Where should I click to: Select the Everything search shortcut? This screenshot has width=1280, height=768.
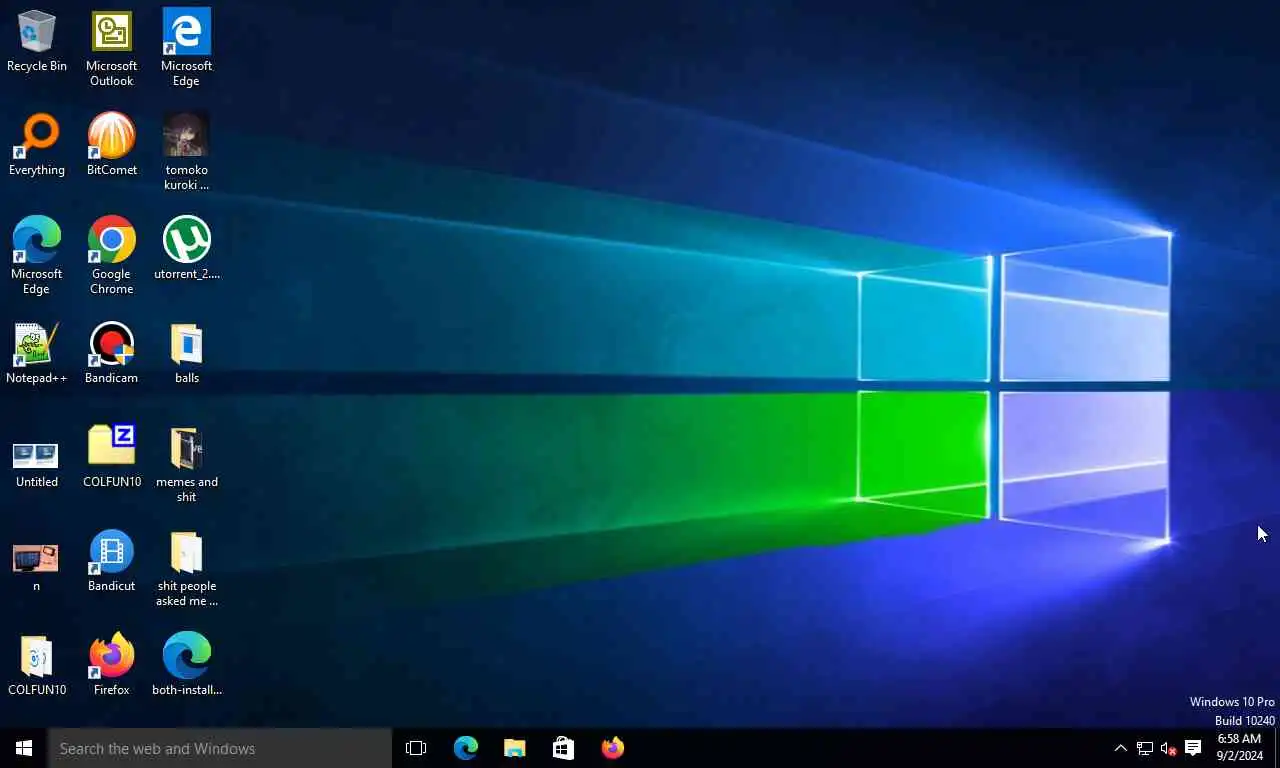37,145
